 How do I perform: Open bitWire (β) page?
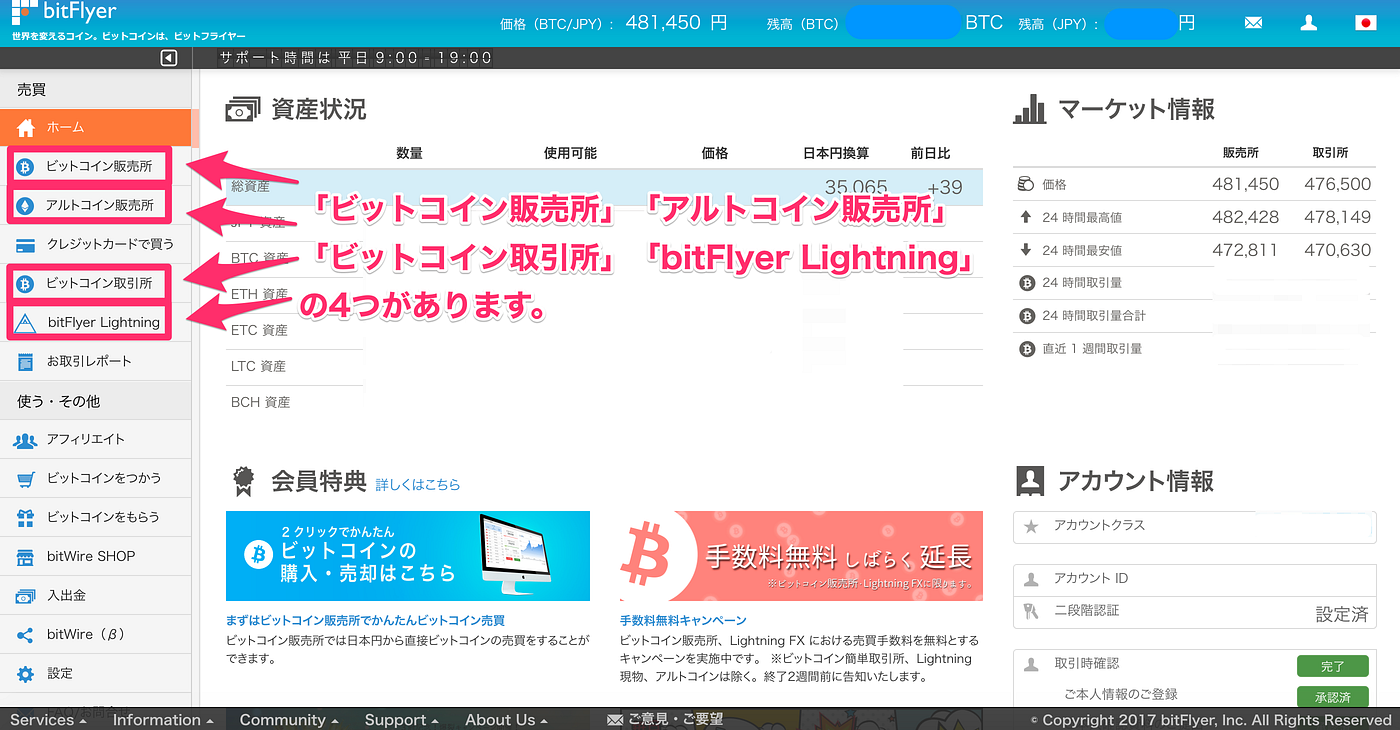pos(95,634)
